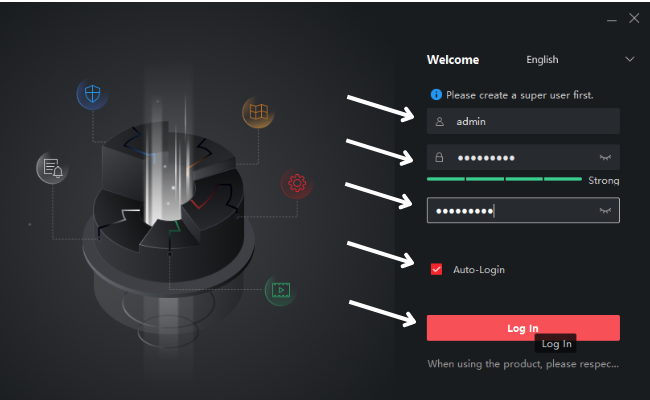Click the red settings gear icon
650x400 pixels.
coord(297,183)
